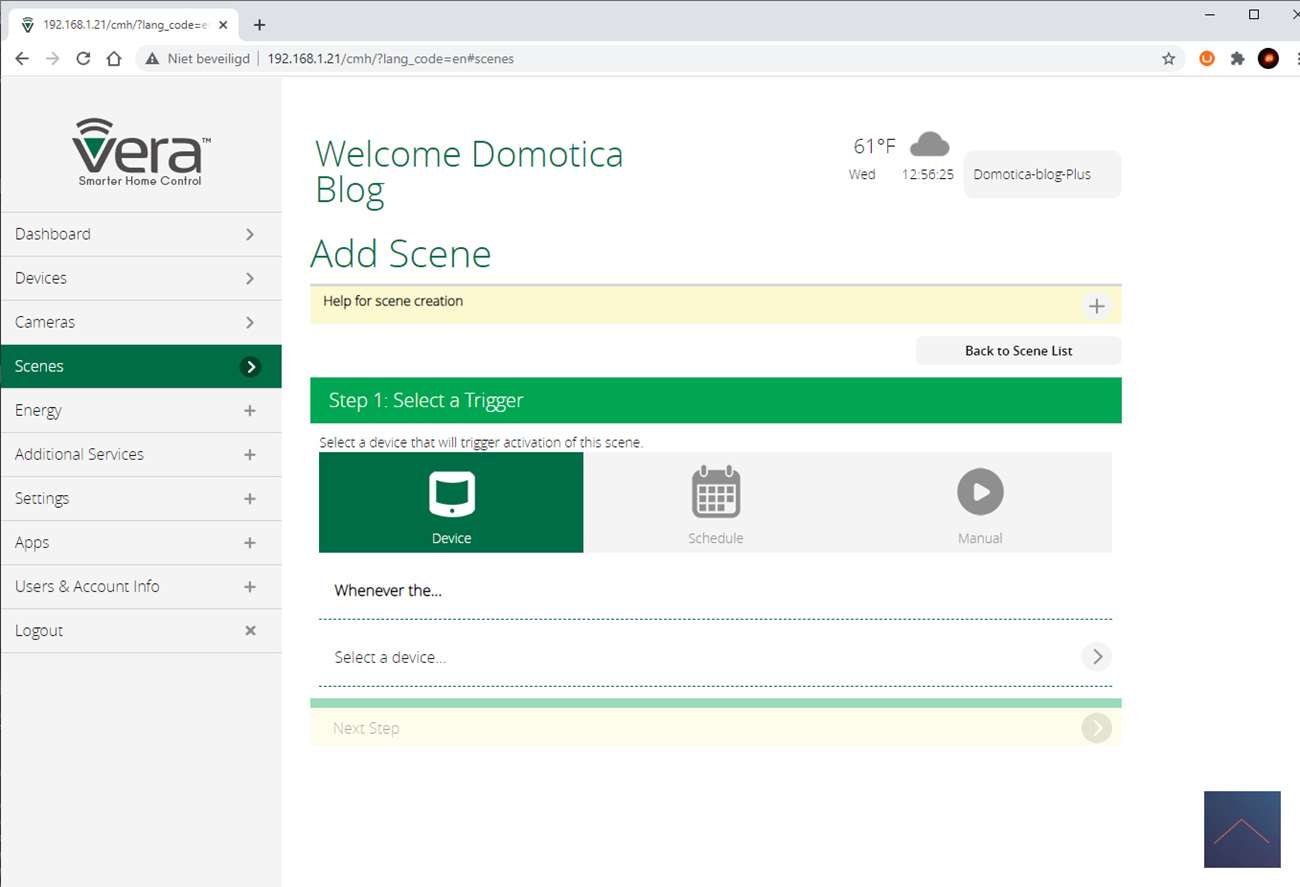Image resolution: width=1300 pixels, height=887 pixels.
Task: Click the Vera logo
Action: coord(141,151)
